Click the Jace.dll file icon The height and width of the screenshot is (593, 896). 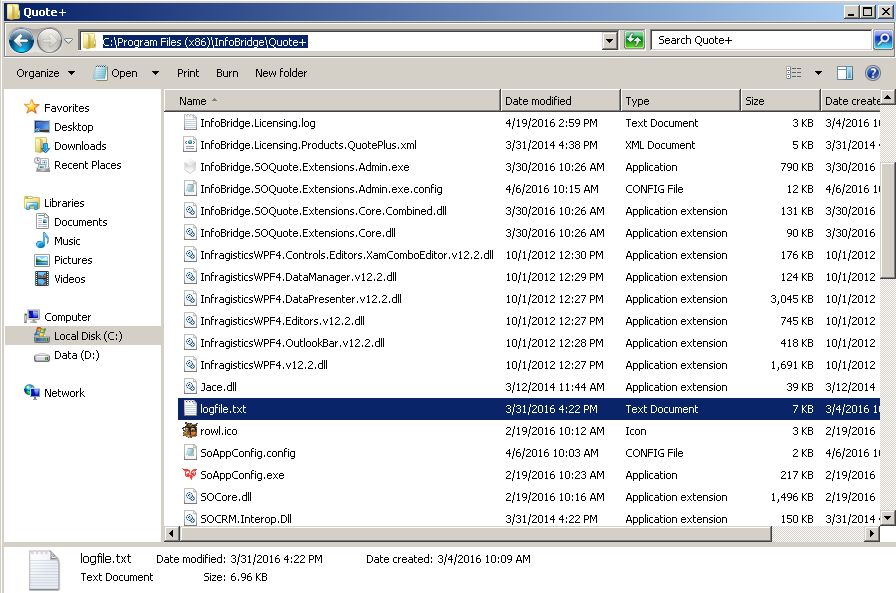click(190, 387)
